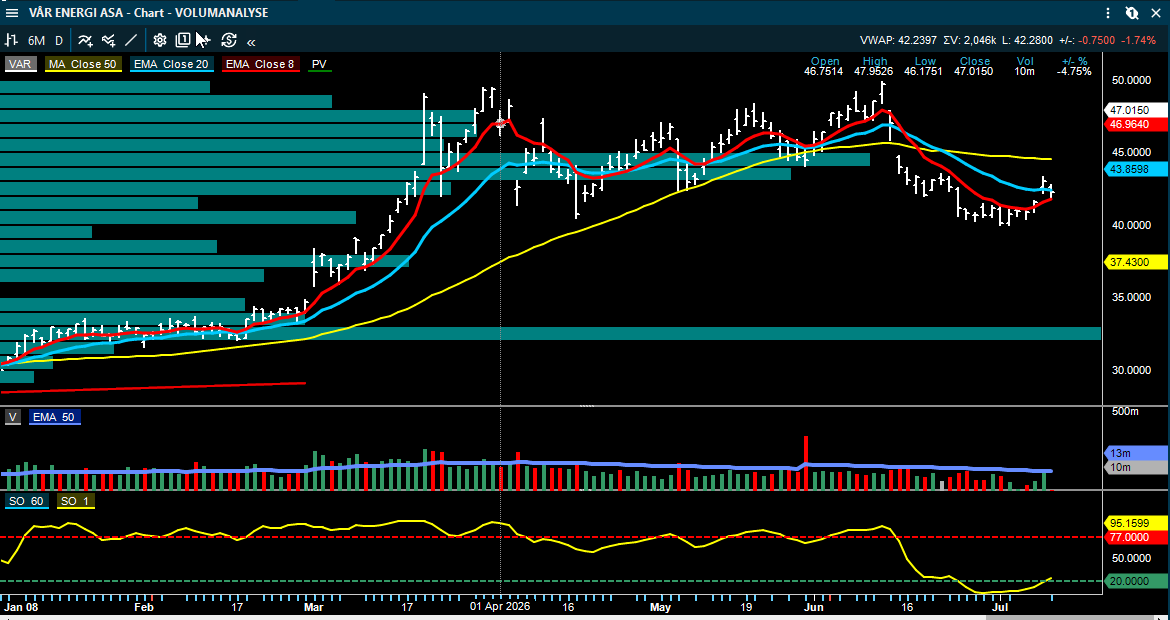Click the green dashed 20 stochastic threshold line
Screen dimensions: 1170x620
click(x=551, y=581)
